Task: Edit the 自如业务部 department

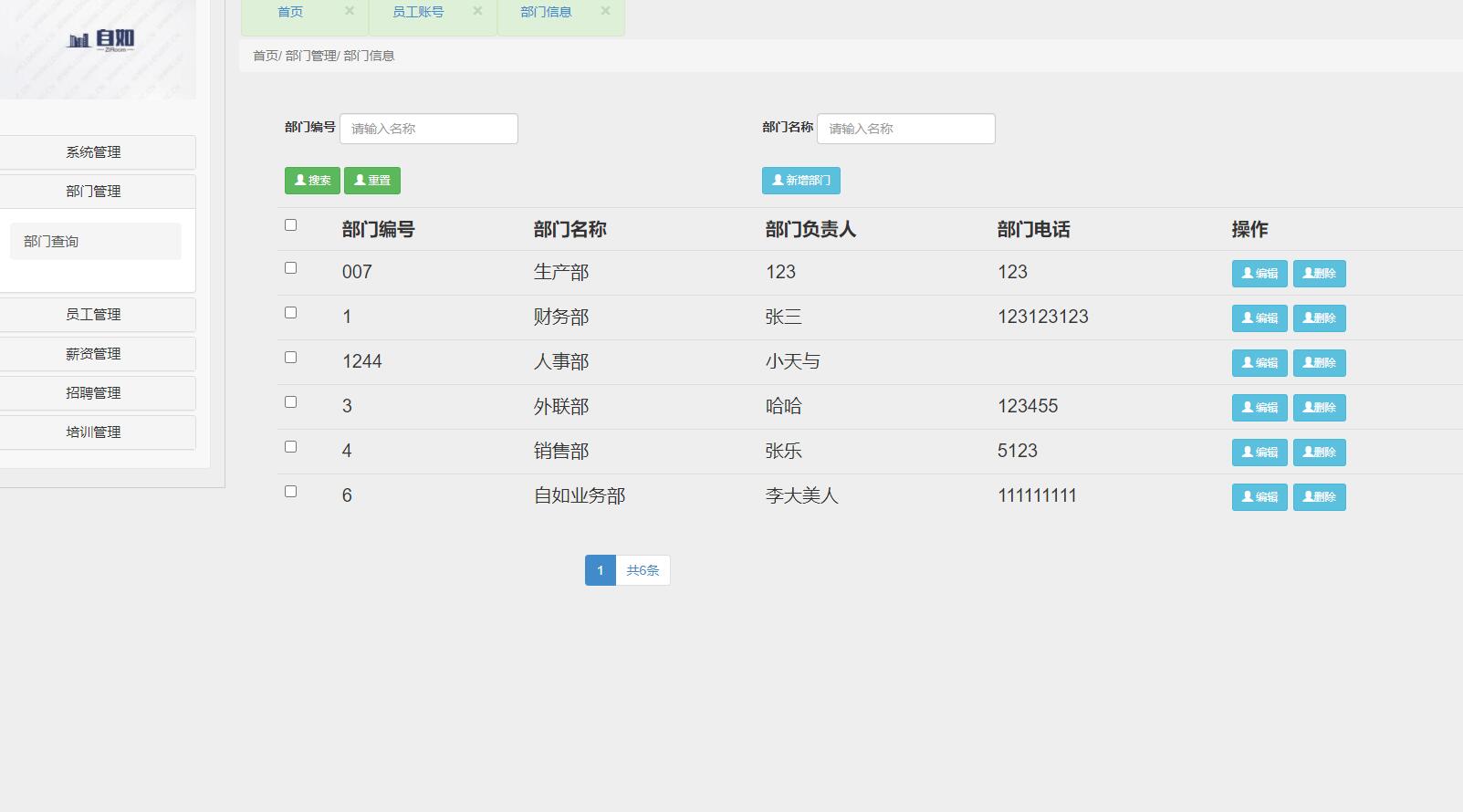Action: pos(1259,497)
